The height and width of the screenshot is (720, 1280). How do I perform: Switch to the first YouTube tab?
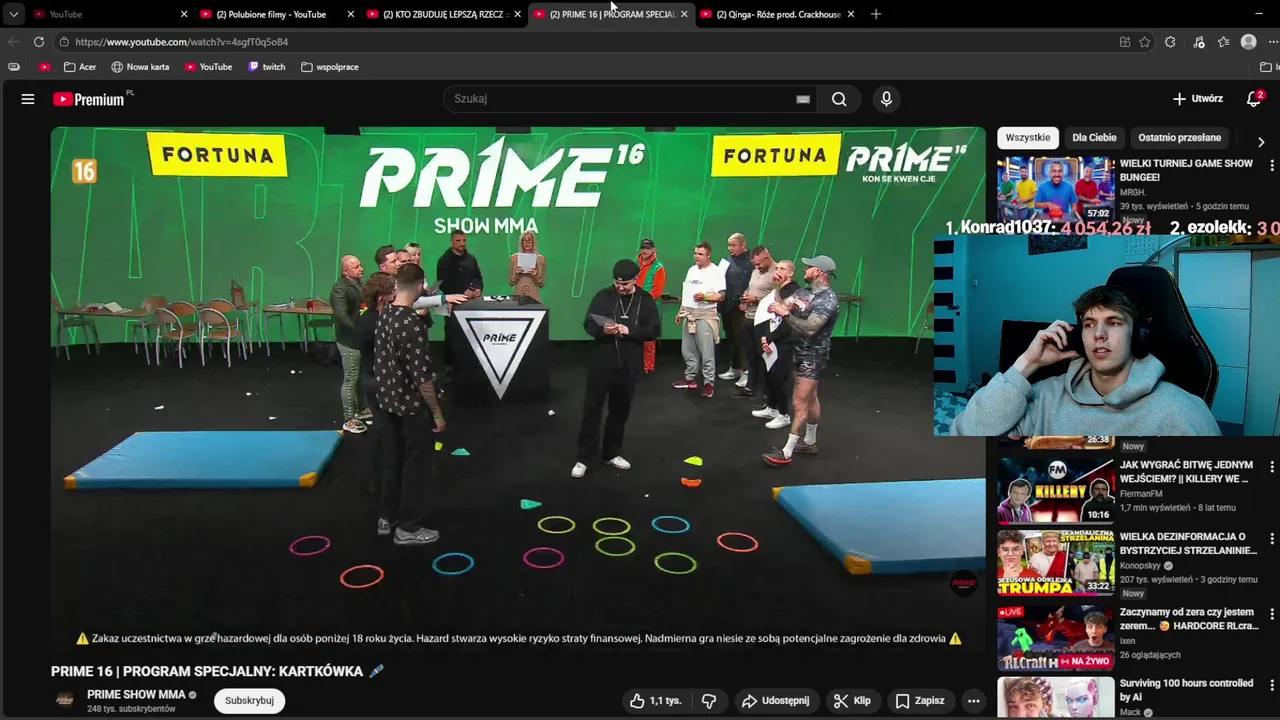(103, 14)
